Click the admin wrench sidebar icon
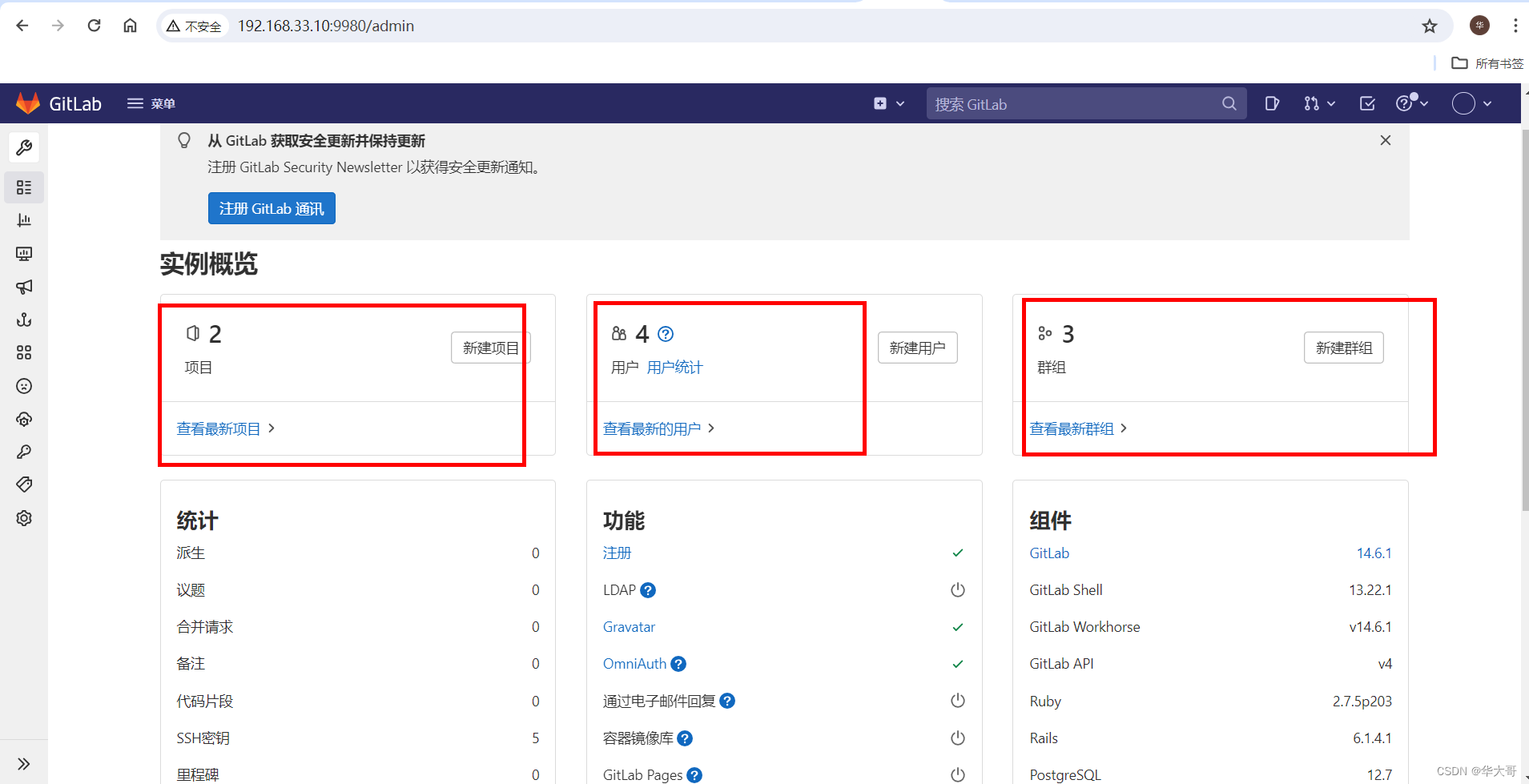The image size is (1529, 784). click(24, 147)
